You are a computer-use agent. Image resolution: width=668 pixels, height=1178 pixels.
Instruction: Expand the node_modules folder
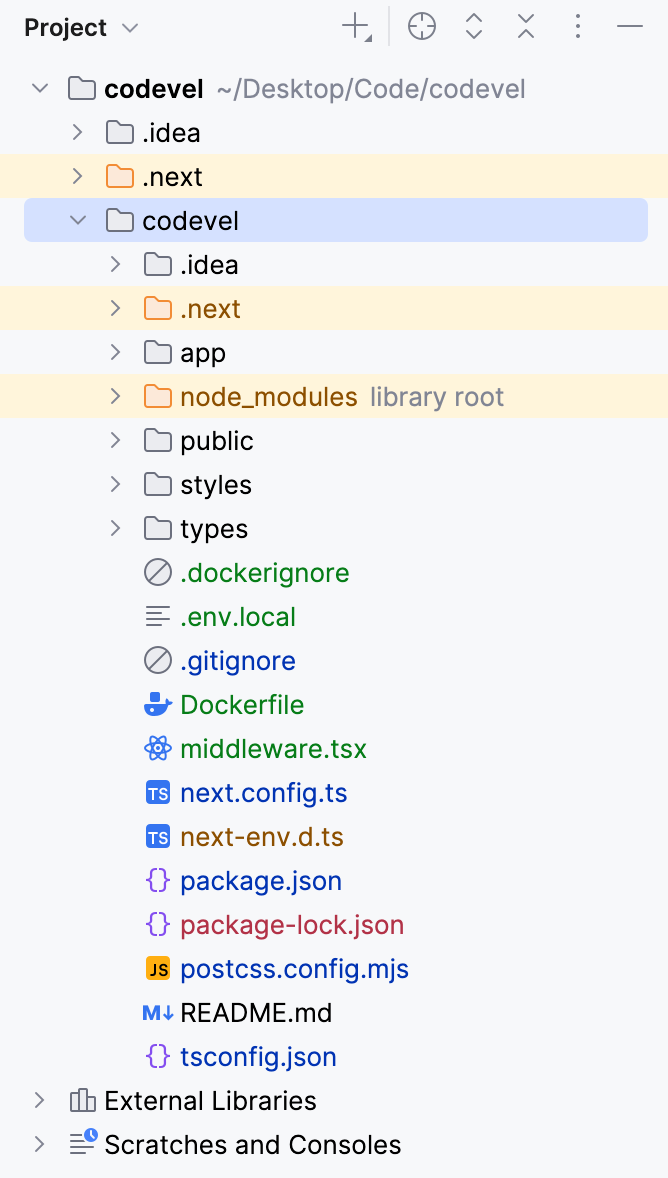[x=116, y=397]
